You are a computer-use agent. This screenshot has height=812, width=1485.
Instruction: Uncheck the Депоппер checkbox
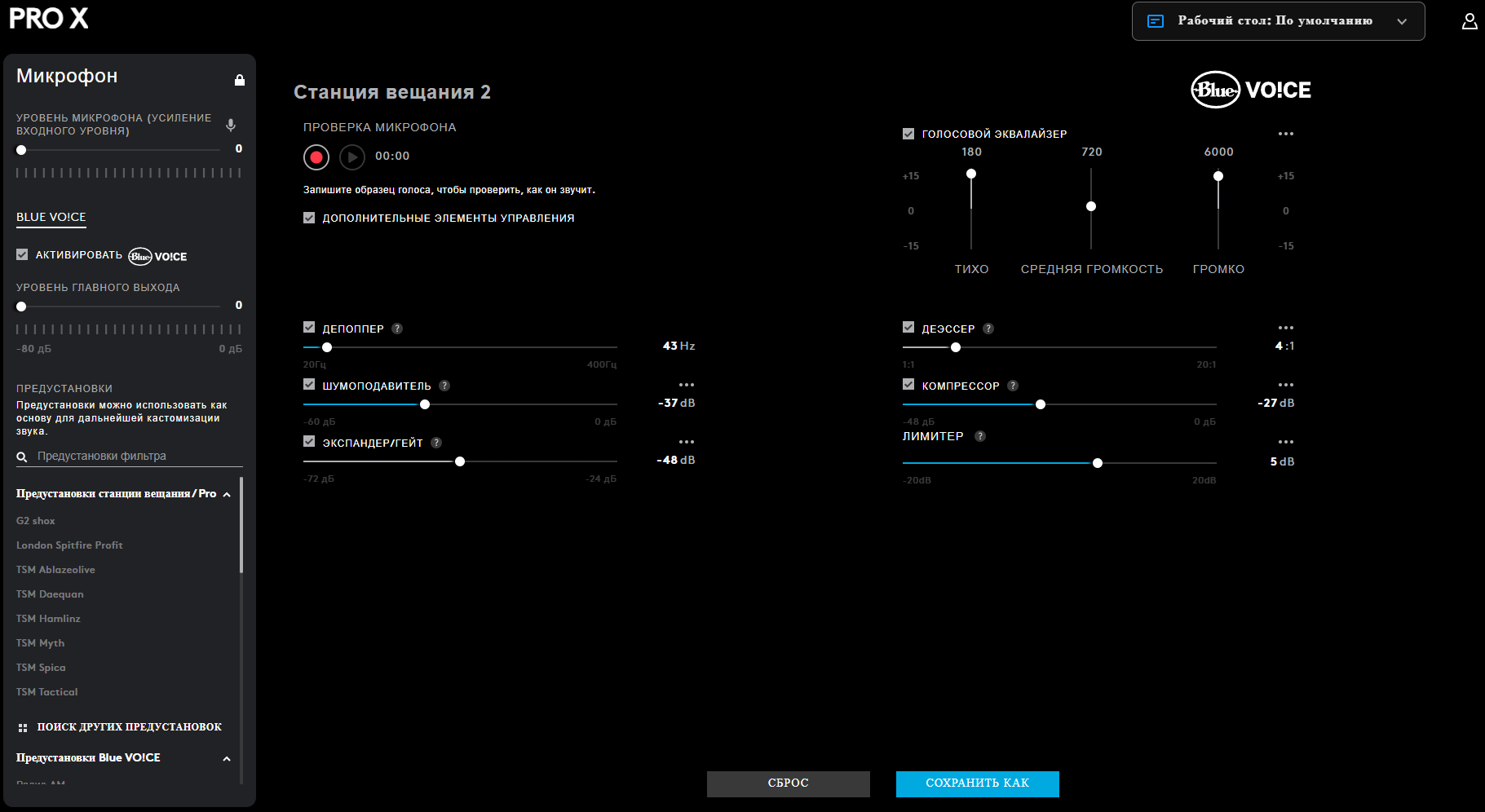[x=309, y=327]
